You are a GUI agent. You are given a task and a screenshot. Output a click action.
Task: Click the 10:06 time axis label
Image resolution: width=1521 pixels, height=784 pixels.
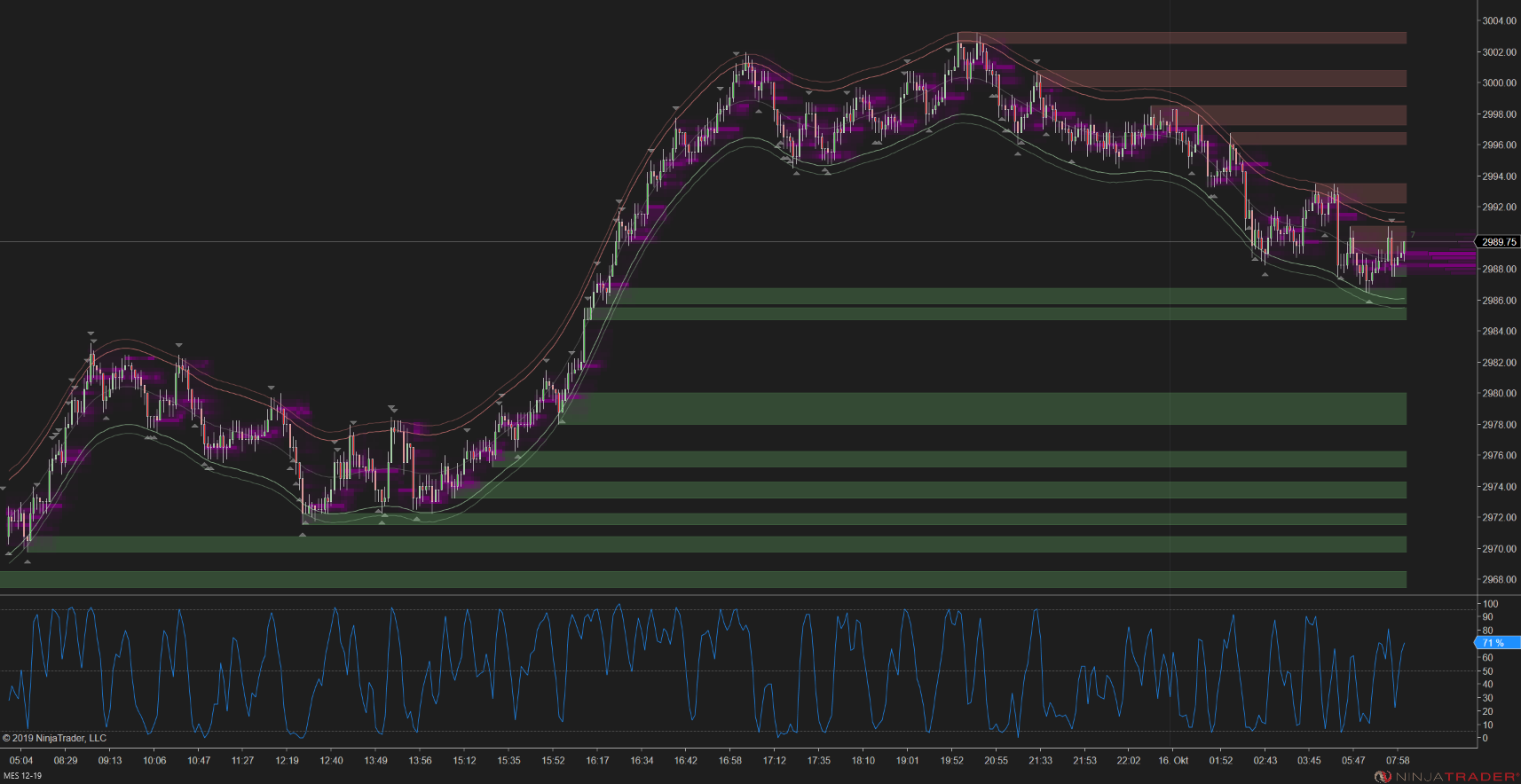tap(154, 760)
